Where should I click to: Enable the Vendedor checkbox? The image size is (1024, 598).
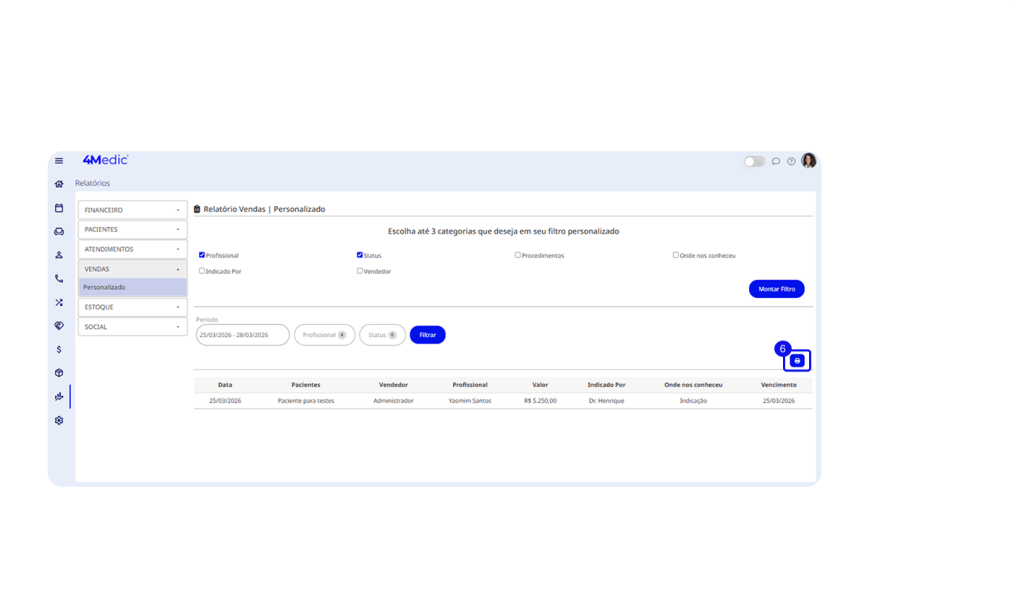[x=360, y=271]
